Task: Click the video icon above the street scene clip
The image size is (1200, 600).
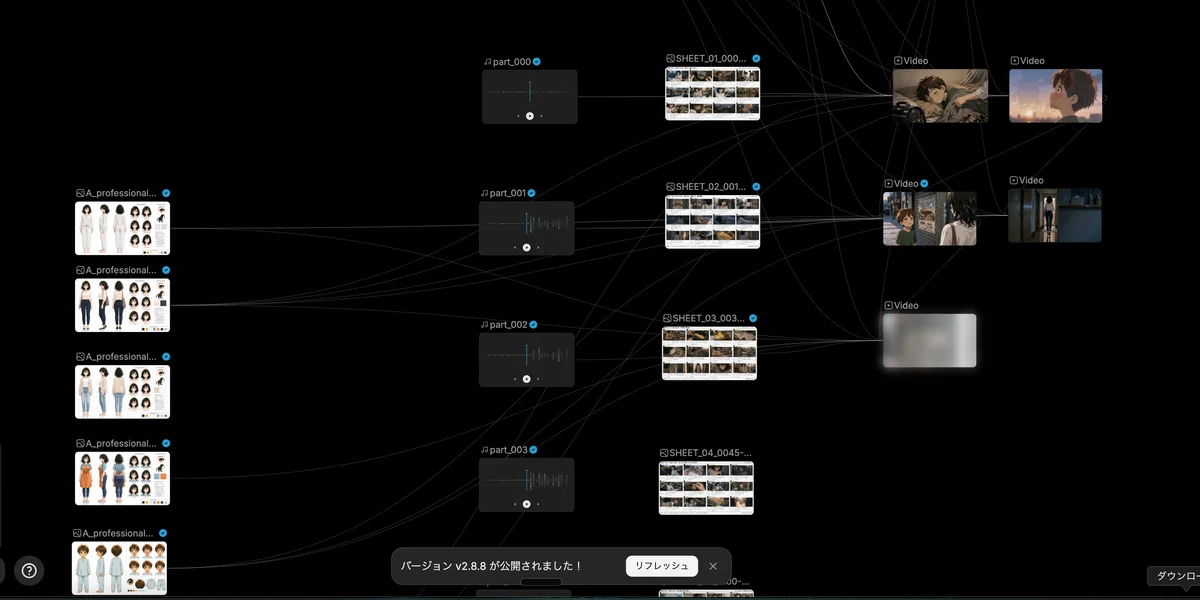Action: [888, 184]
